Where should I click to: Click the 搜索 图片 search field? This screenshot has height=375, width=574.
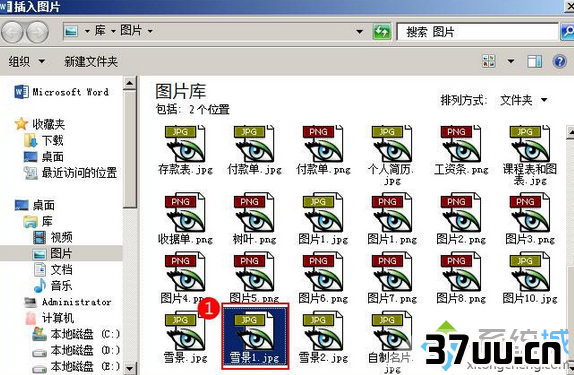click(x=477, y=32)
